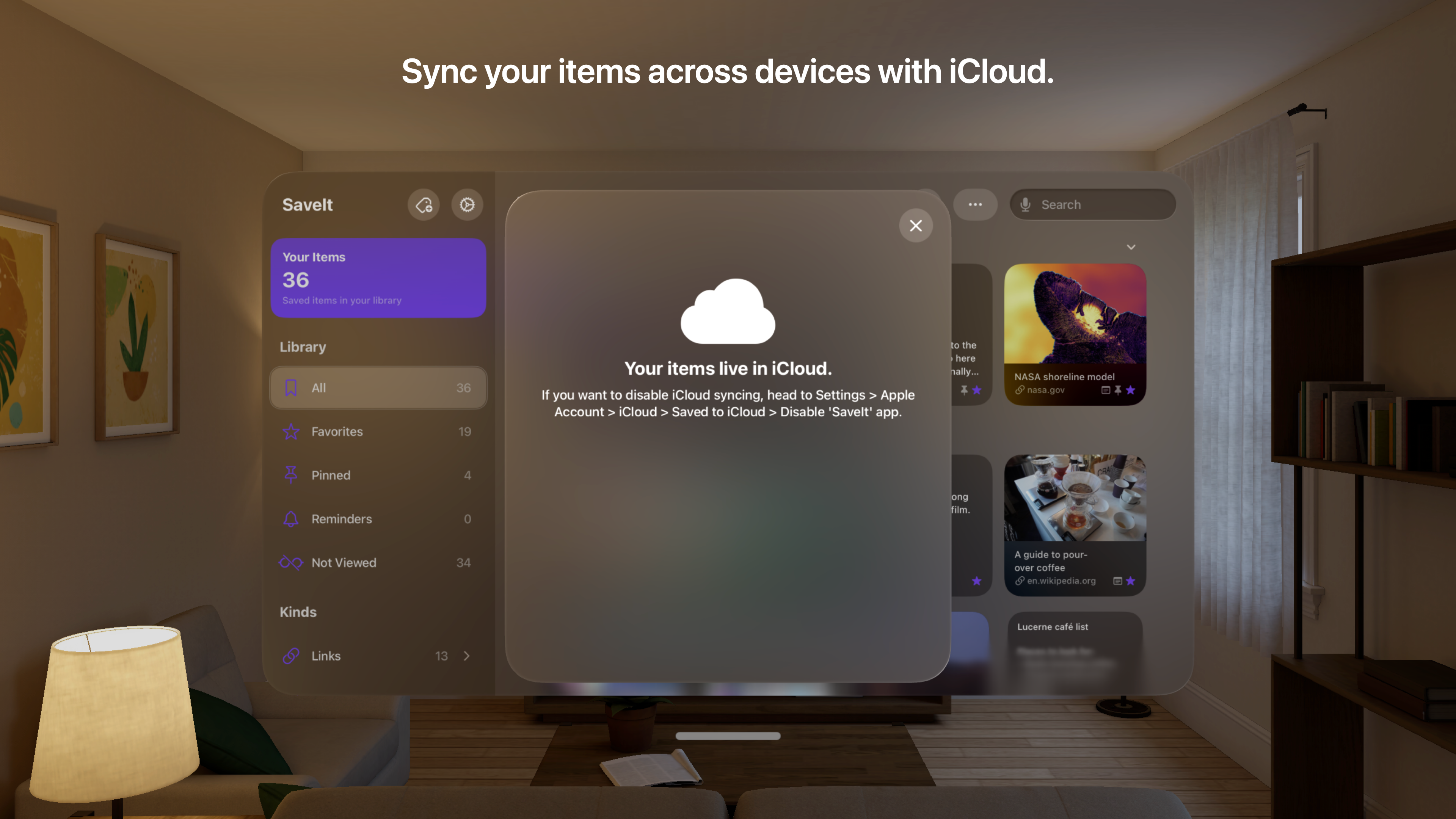
Task: Toggle favorite star on NASA shoreline model
Action: point(1130,390)
